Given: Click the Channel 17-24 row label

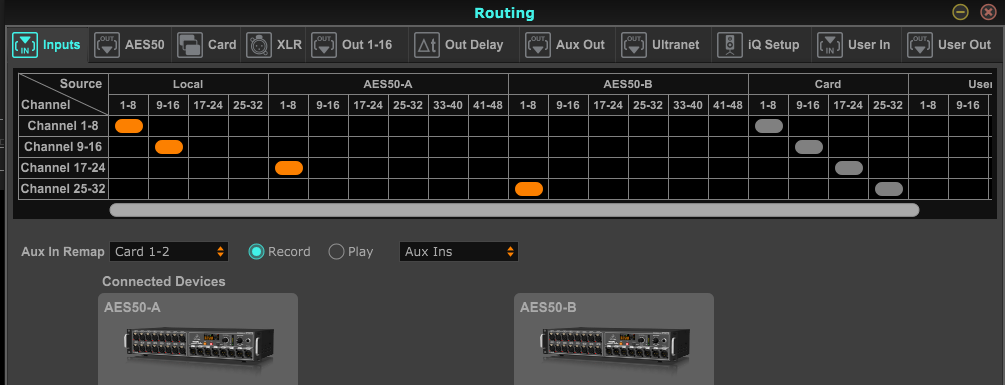Looking at the screenshot, I should click(x=63, y=168).
